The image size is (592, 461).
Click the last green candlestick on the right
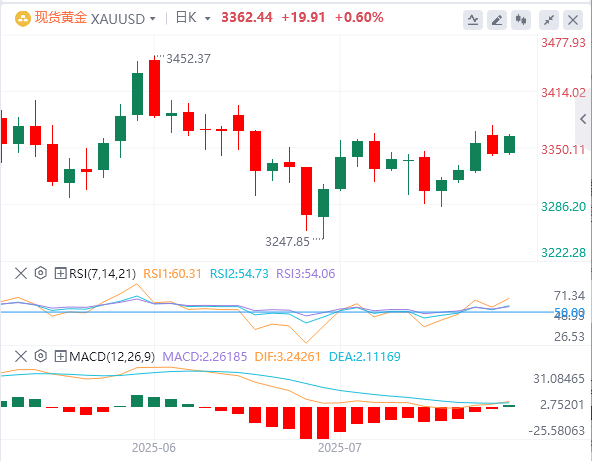510,145
